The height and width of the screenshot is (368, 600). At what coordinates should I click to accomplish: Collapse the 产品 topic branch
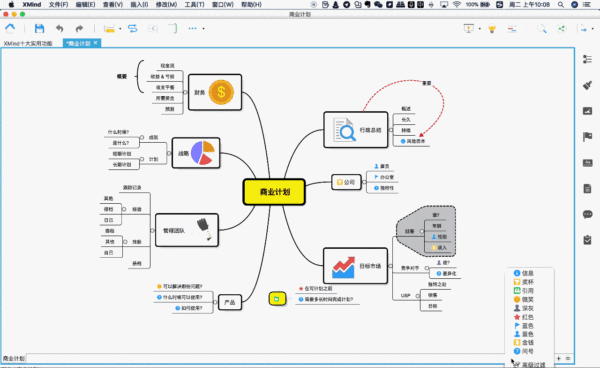coord(215,302)
